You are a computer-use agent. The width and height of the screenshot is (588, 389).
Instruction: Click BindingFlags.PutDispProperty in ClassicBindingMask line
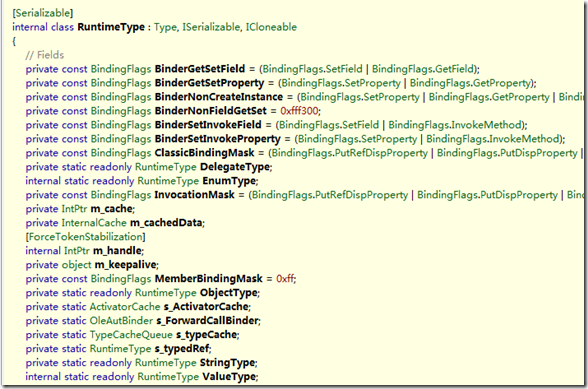tap(507, 153)
